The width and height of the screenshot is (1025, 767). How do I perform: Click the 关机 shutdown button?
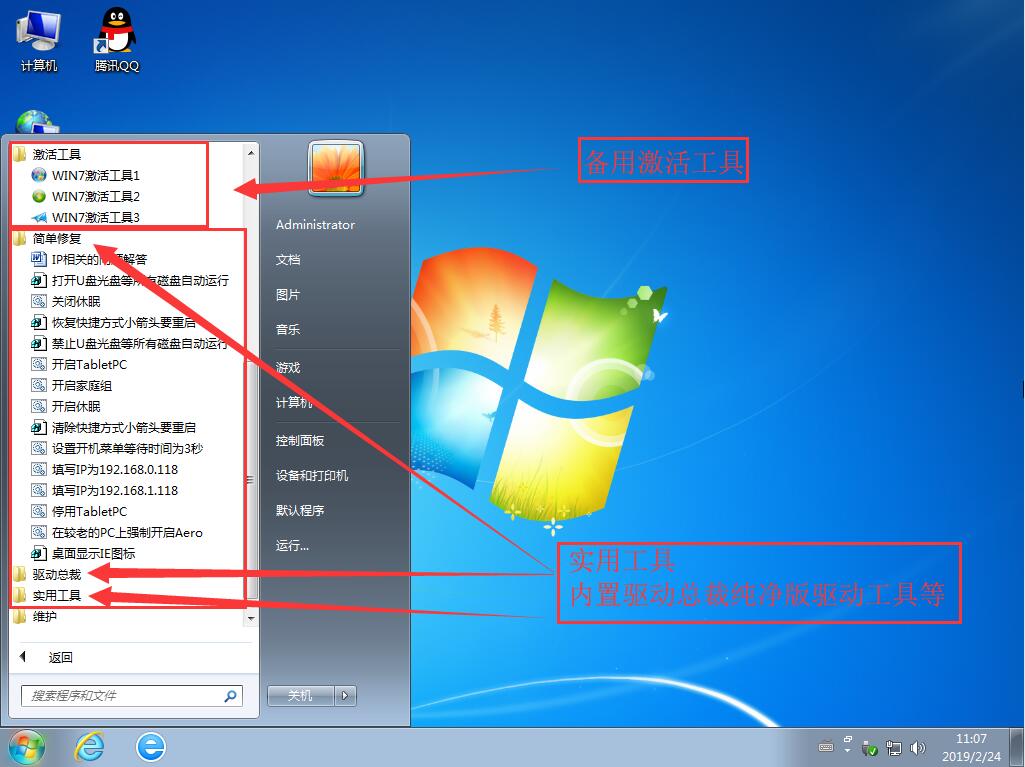tap(301, 696)
